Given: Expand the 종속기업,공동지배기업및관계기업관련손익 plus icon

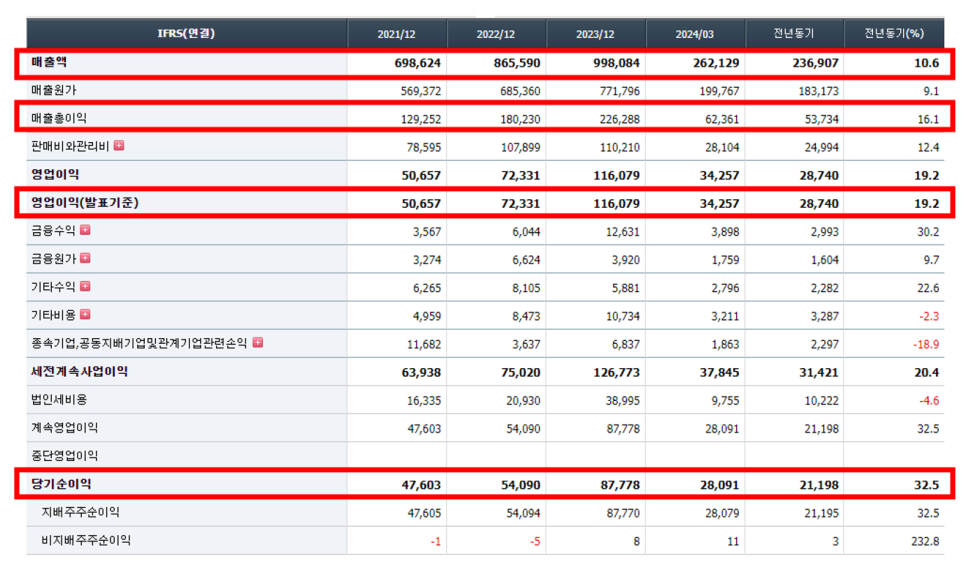Looking at the screenshot, I should 258,343.
